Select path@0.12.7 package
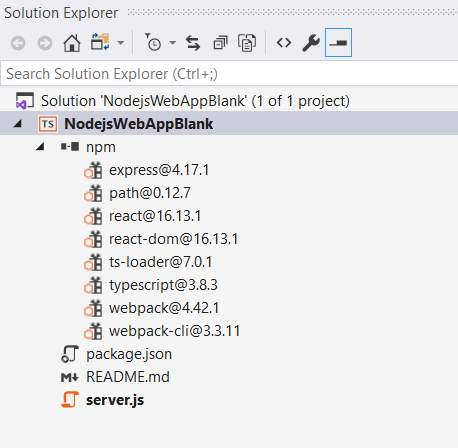Viewport: 458px width, 448px height. click(x=150, y=193)
